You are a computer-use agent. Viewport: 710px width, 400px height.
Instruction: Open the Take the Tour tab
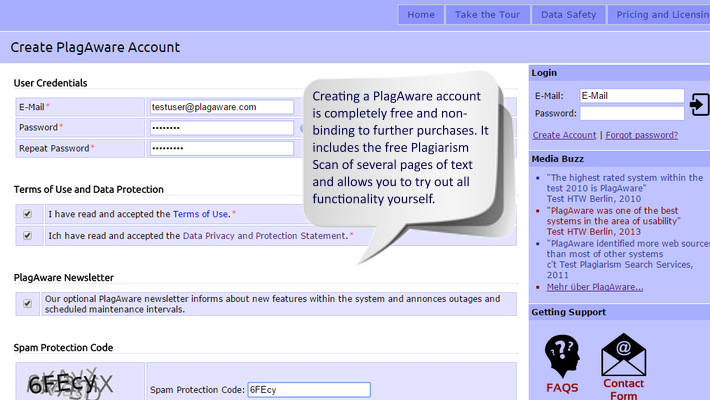tap(488, 14)
